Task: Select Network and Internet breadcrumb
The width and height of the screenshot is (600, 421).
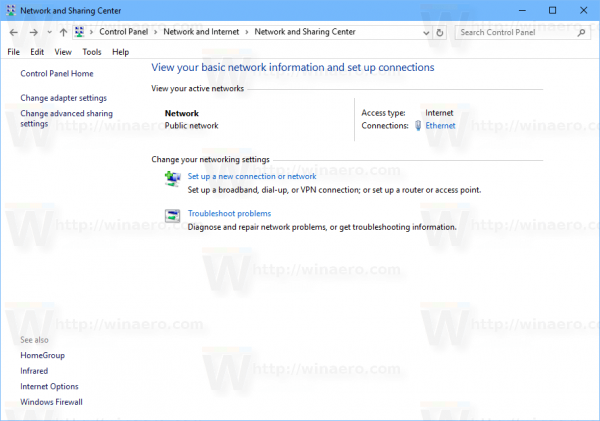Action: coord(201,32)
